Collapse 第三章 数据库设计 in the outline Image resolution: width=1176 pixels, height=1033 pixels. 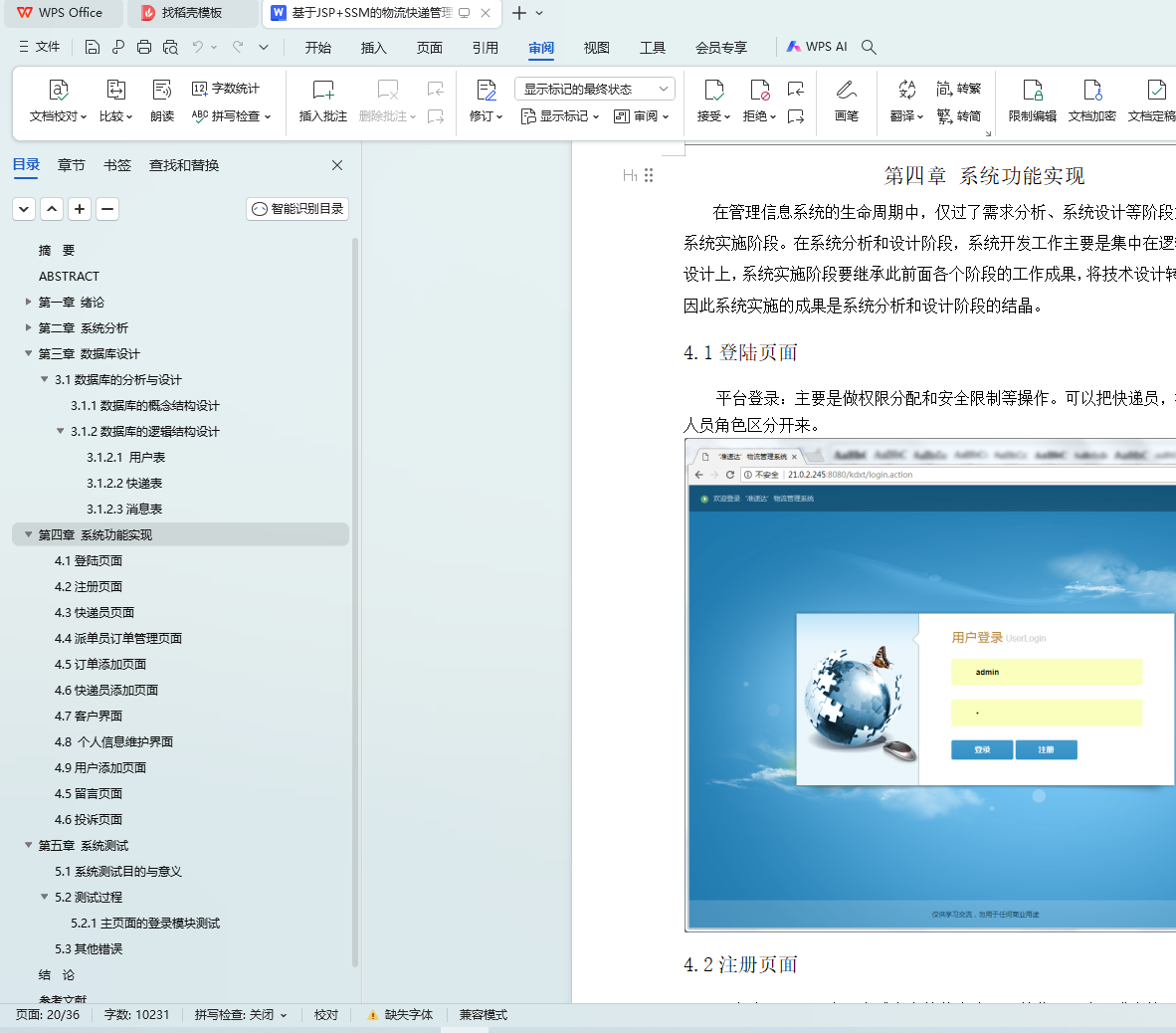[28, 353]
